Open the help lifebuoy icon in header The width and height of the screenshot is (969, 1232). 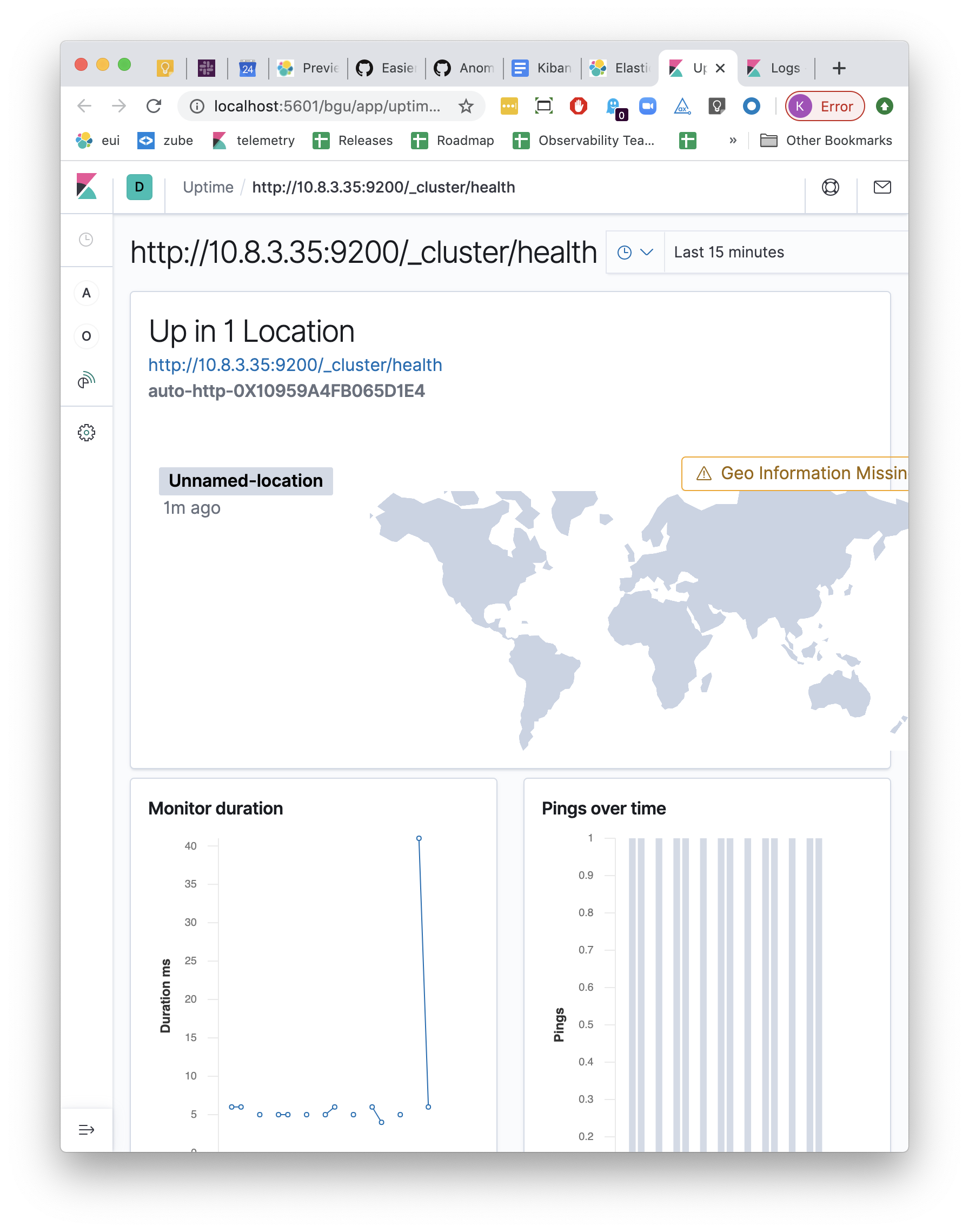831,187
